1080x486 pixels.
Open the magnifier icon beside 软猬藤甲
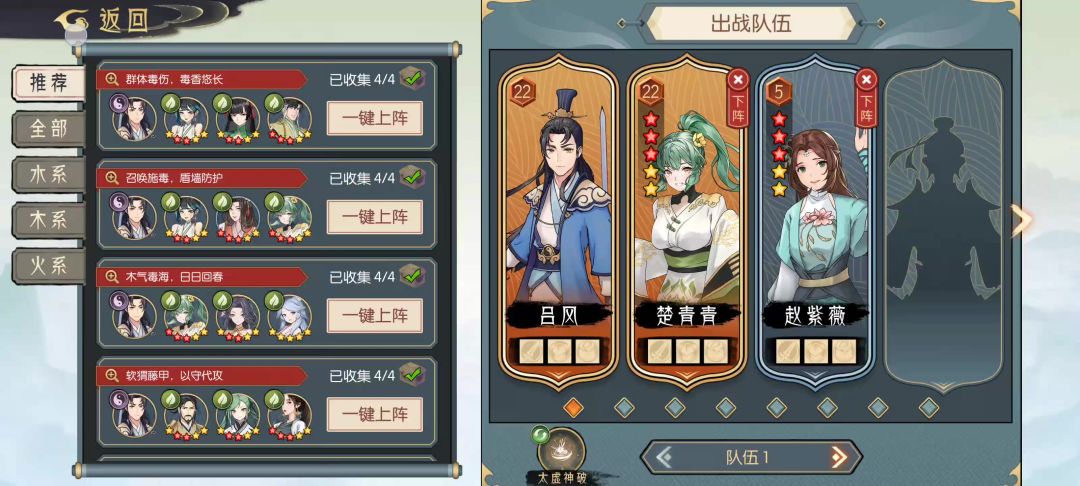(x=112, y=376)
